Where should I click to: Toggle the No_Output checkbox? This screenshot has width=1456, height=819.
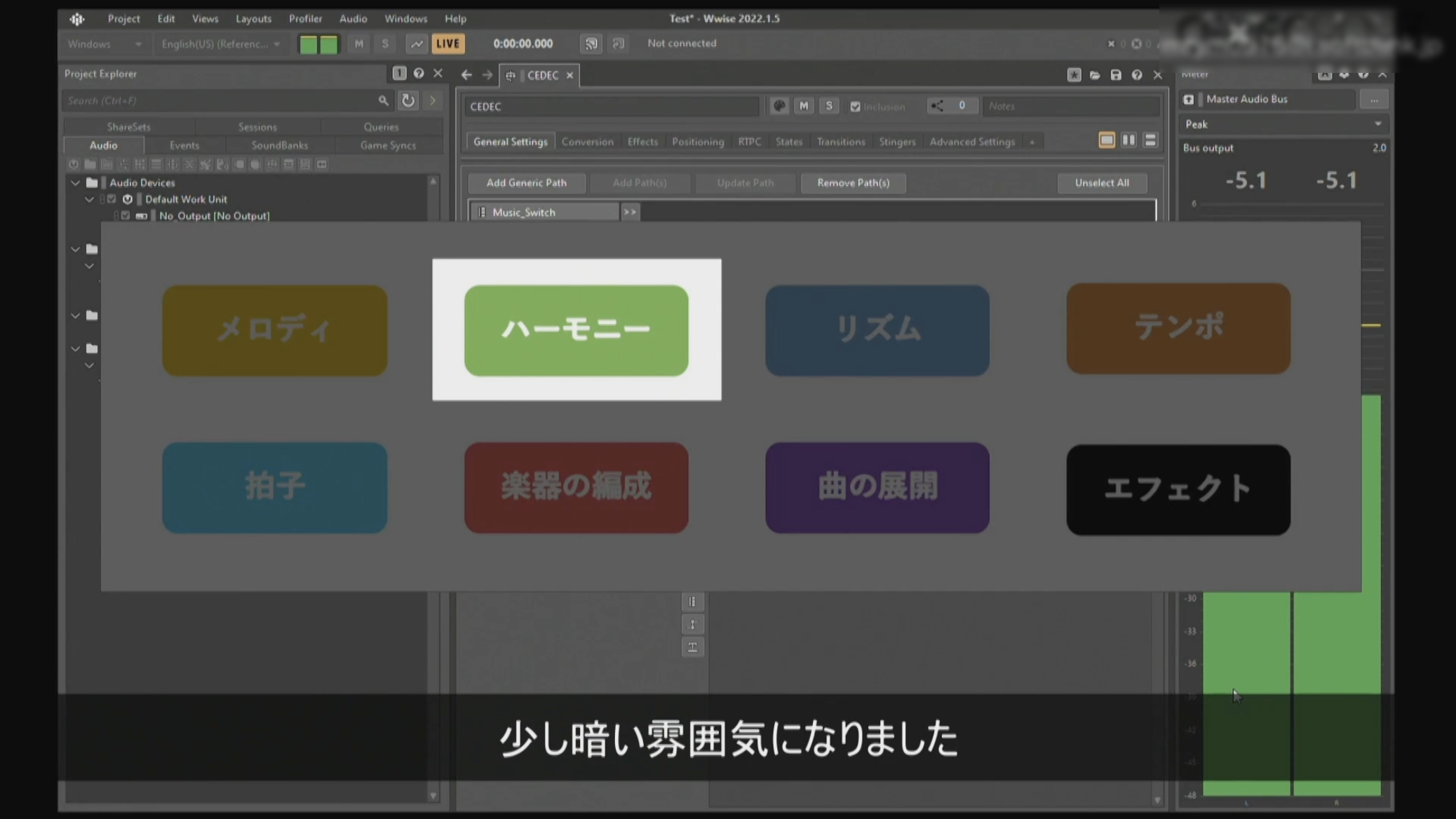point(126,216)
